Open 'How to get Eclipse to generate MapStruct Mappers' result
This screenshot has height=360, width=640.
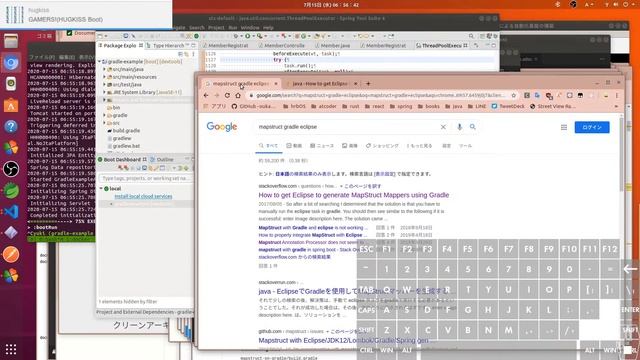353,195
